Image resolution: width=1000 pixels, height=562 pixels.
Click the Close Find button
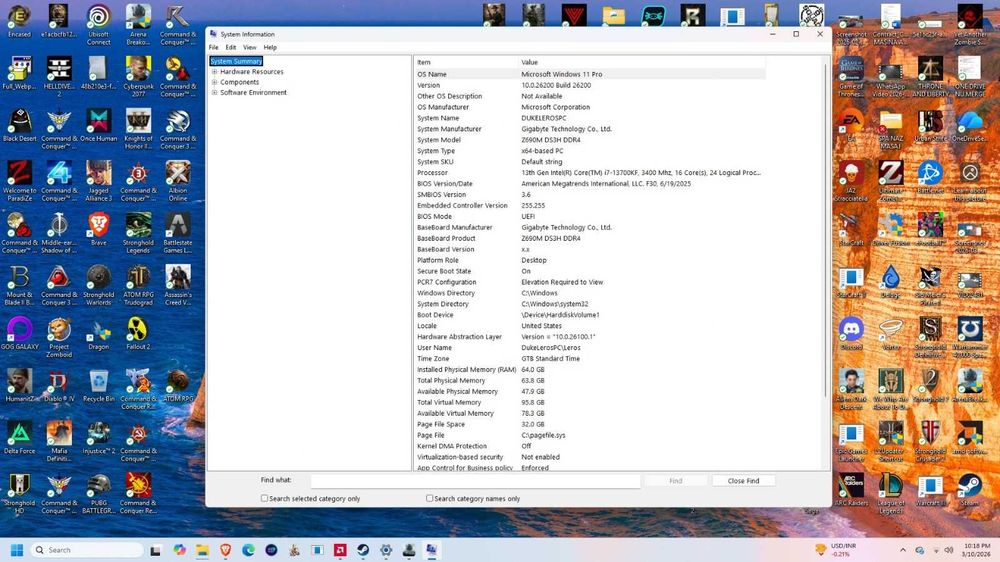(x=743, y=481)
